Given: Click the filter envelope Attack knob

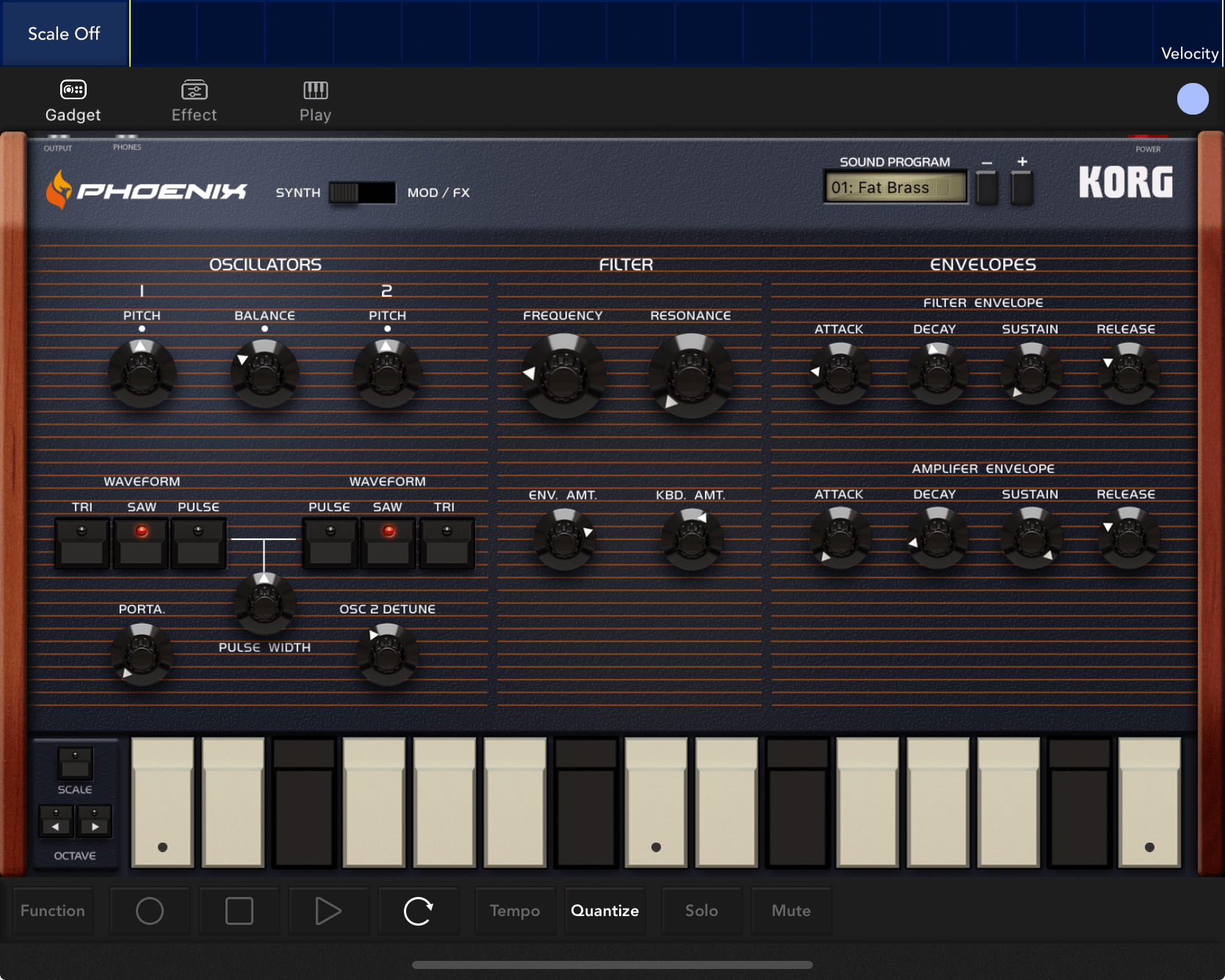Looking at the screenshot, I should [x=840, y=374].
